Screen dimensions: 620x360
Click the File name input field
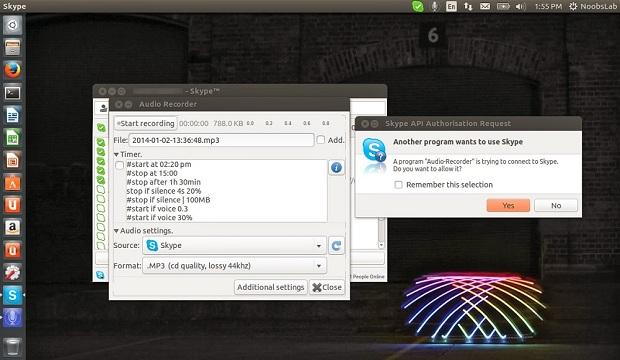pyautogui.click(x=221, y=140)
